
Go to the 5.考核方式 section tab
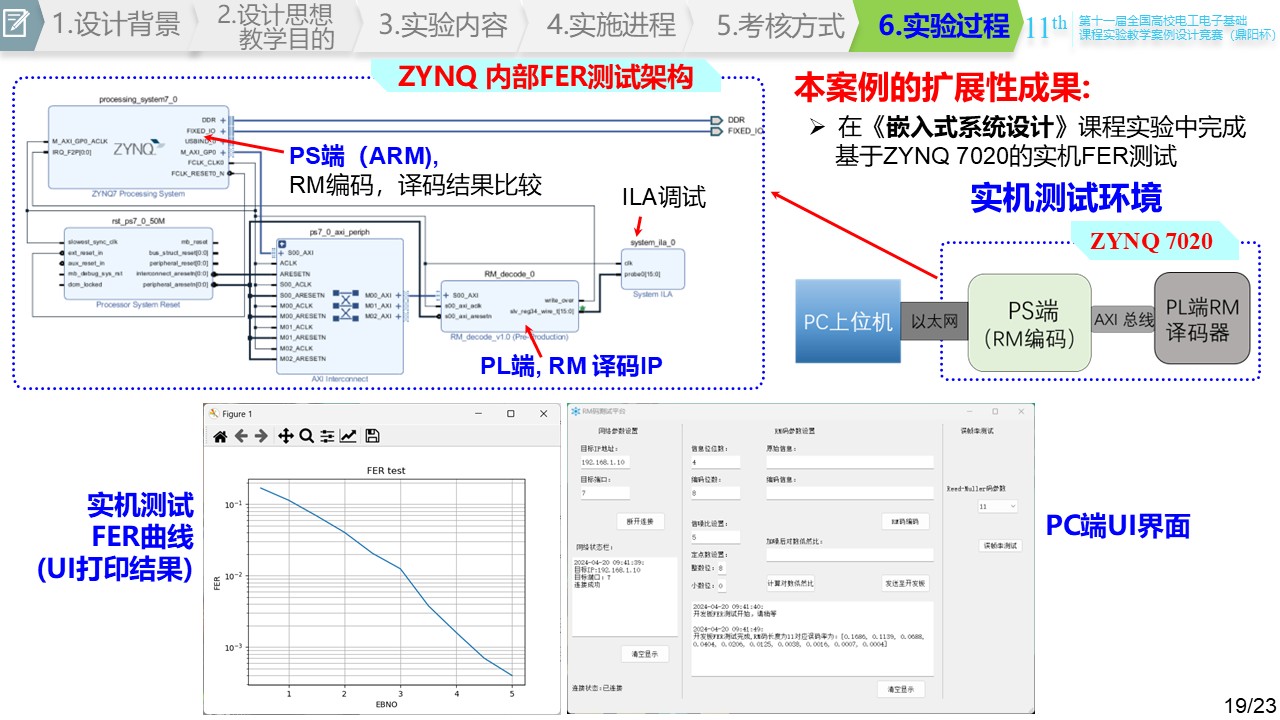pos(780,26)
